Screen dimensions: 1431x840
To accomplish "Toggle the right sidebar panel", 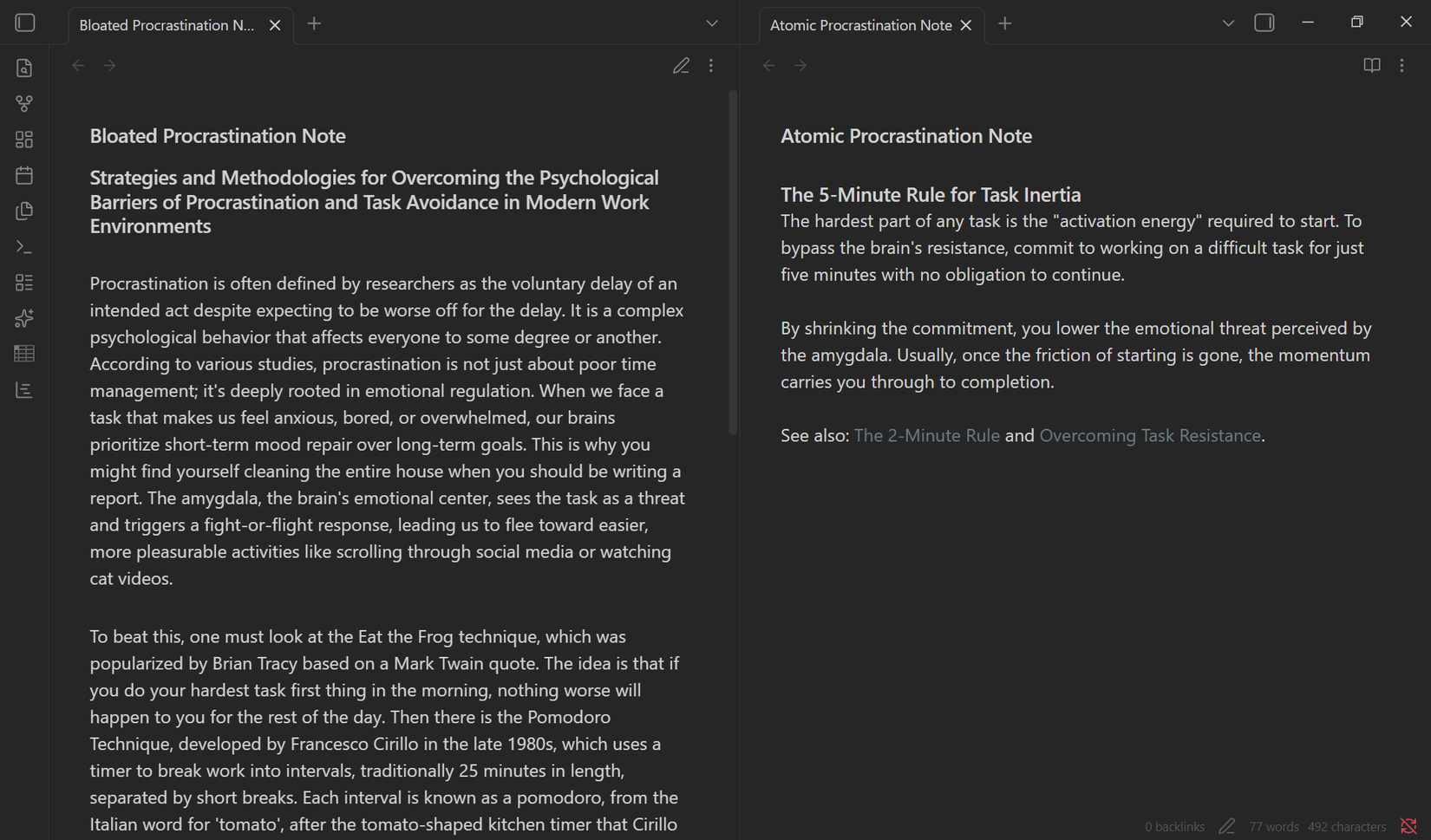I will coord(1264,23).
